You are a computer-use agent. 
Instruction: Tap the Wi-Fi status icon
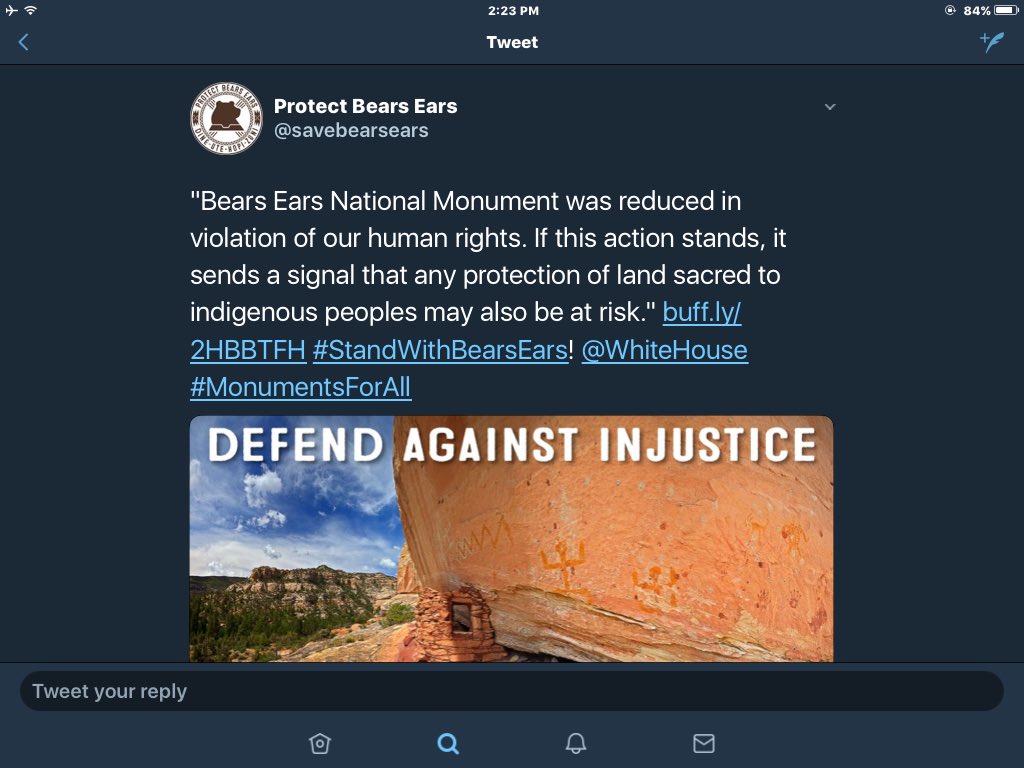[x=30, y=10]
